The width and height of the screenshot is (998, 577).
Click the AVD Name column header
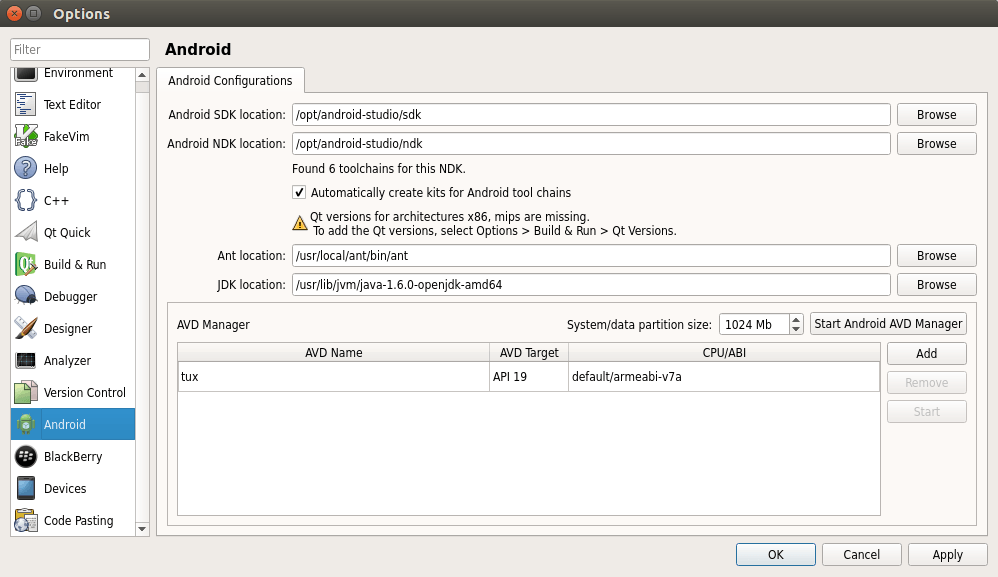(333, 352)
